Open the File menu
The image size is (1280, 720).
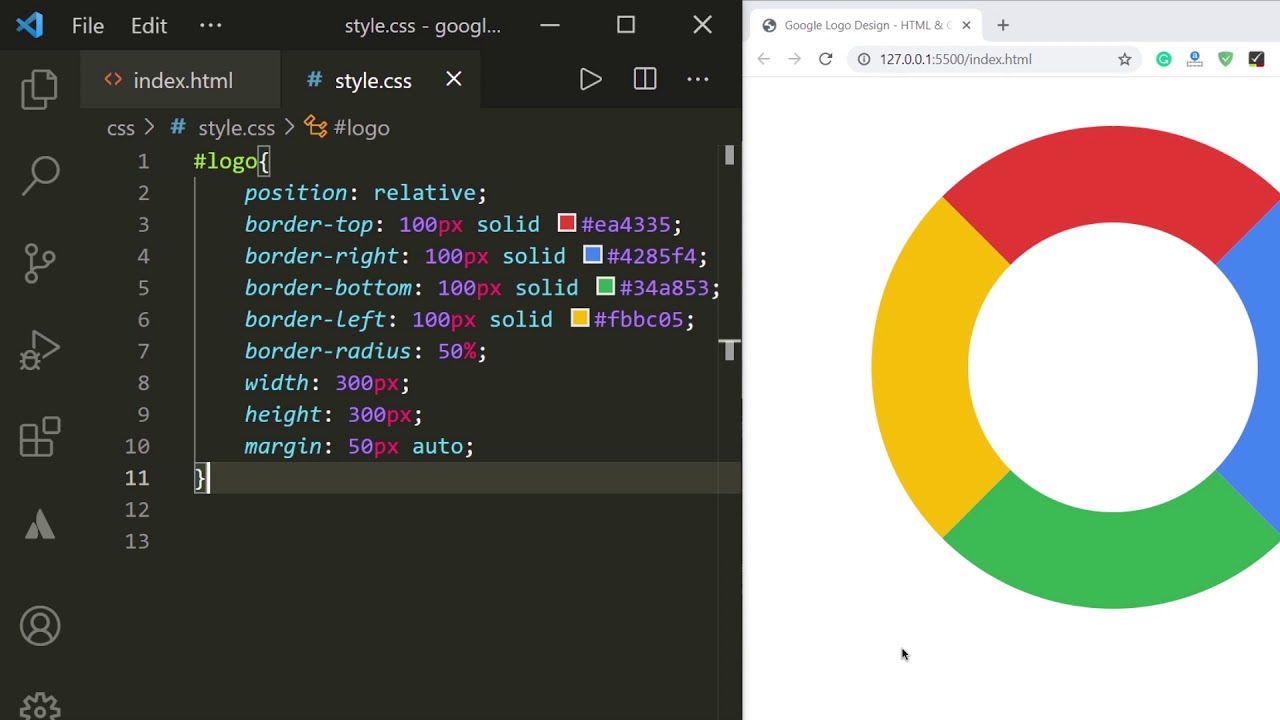pos(88,26)
